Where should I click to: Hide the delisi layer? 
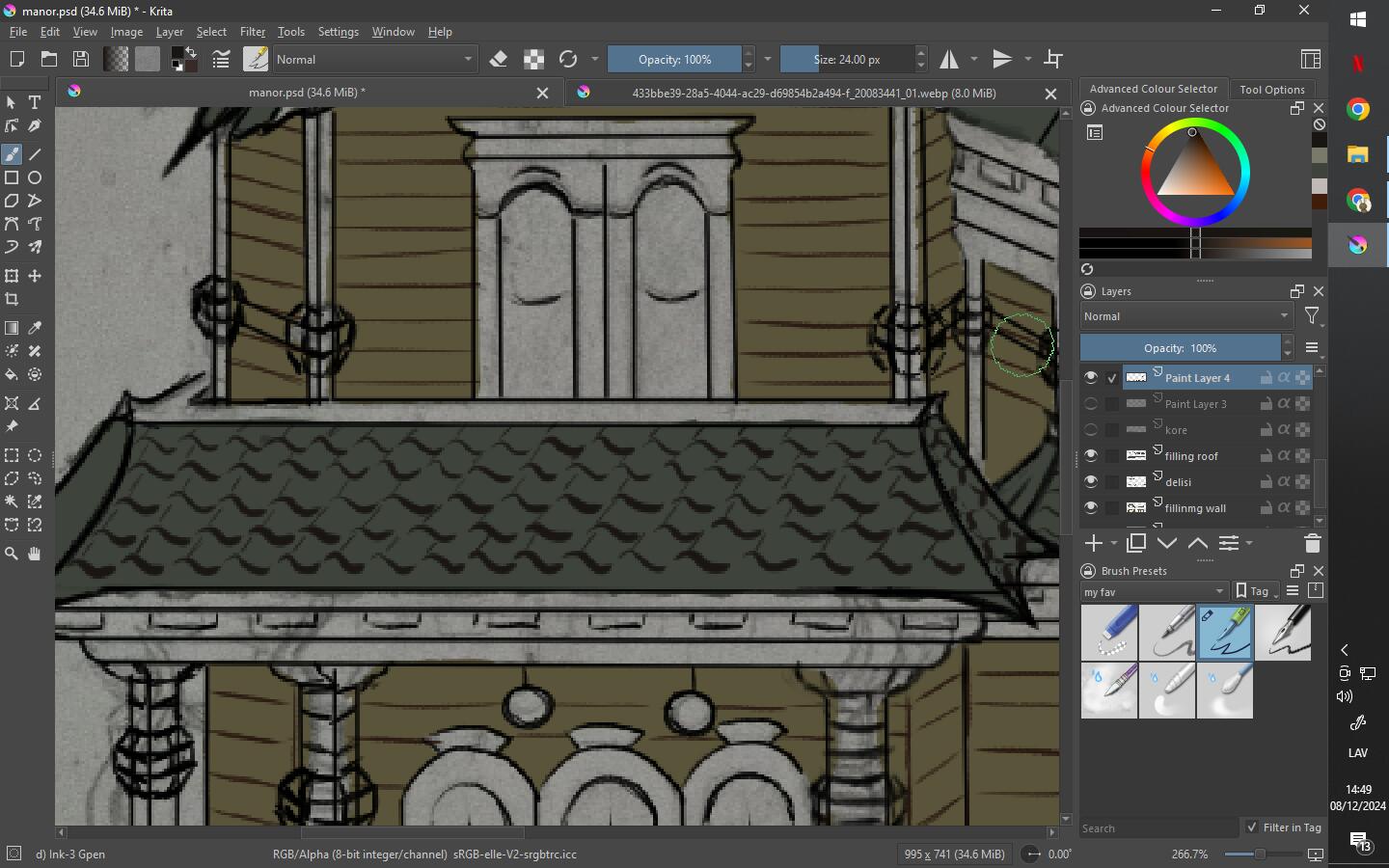coord(1091,481)
